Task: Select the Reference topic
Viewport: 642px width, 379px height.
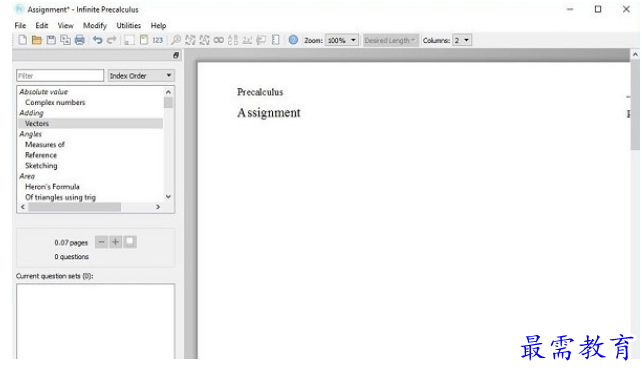Action: pyautogui.click(x=41, y=155)
